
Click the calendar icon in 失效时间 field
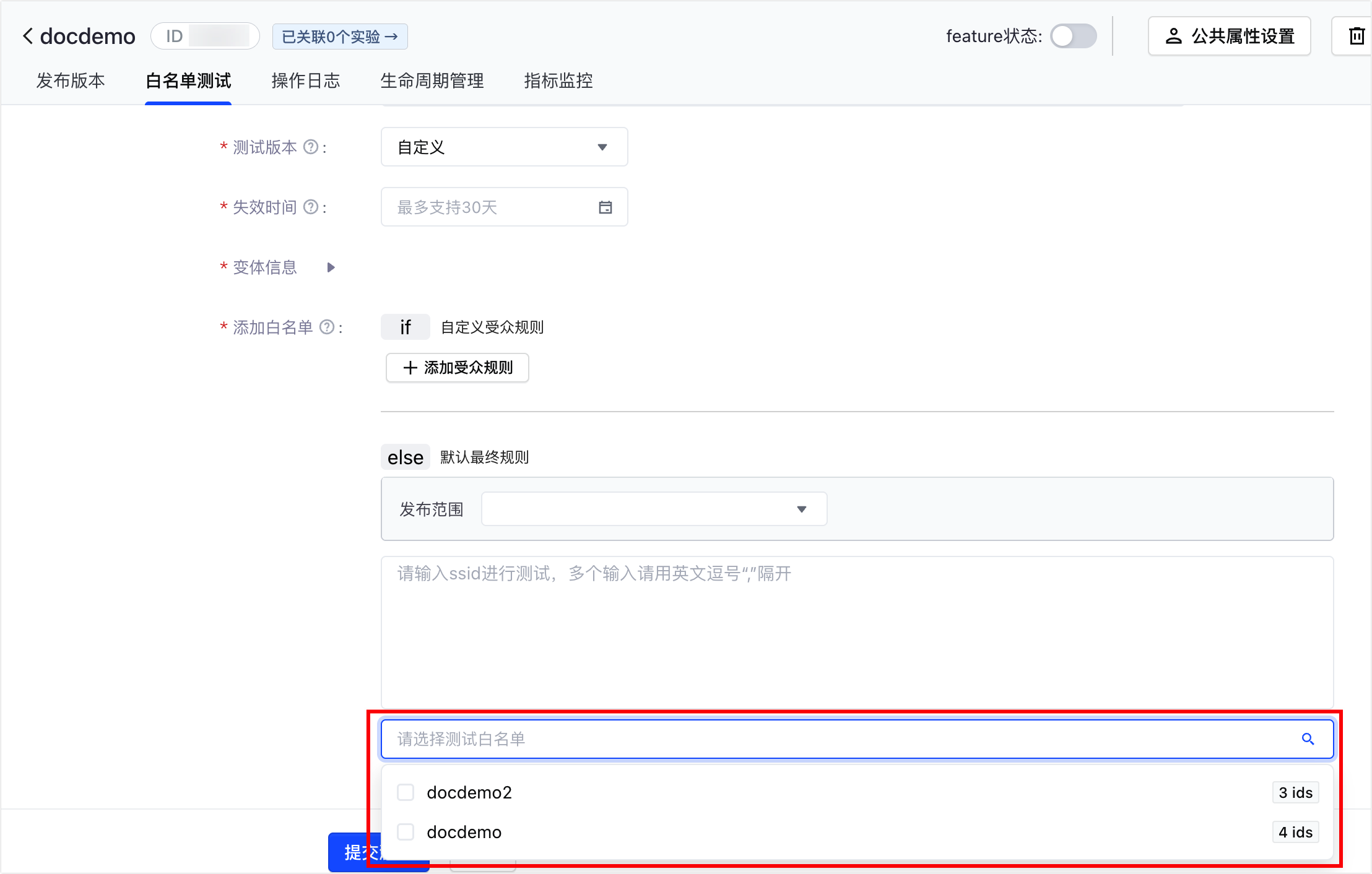pos(605,207)
